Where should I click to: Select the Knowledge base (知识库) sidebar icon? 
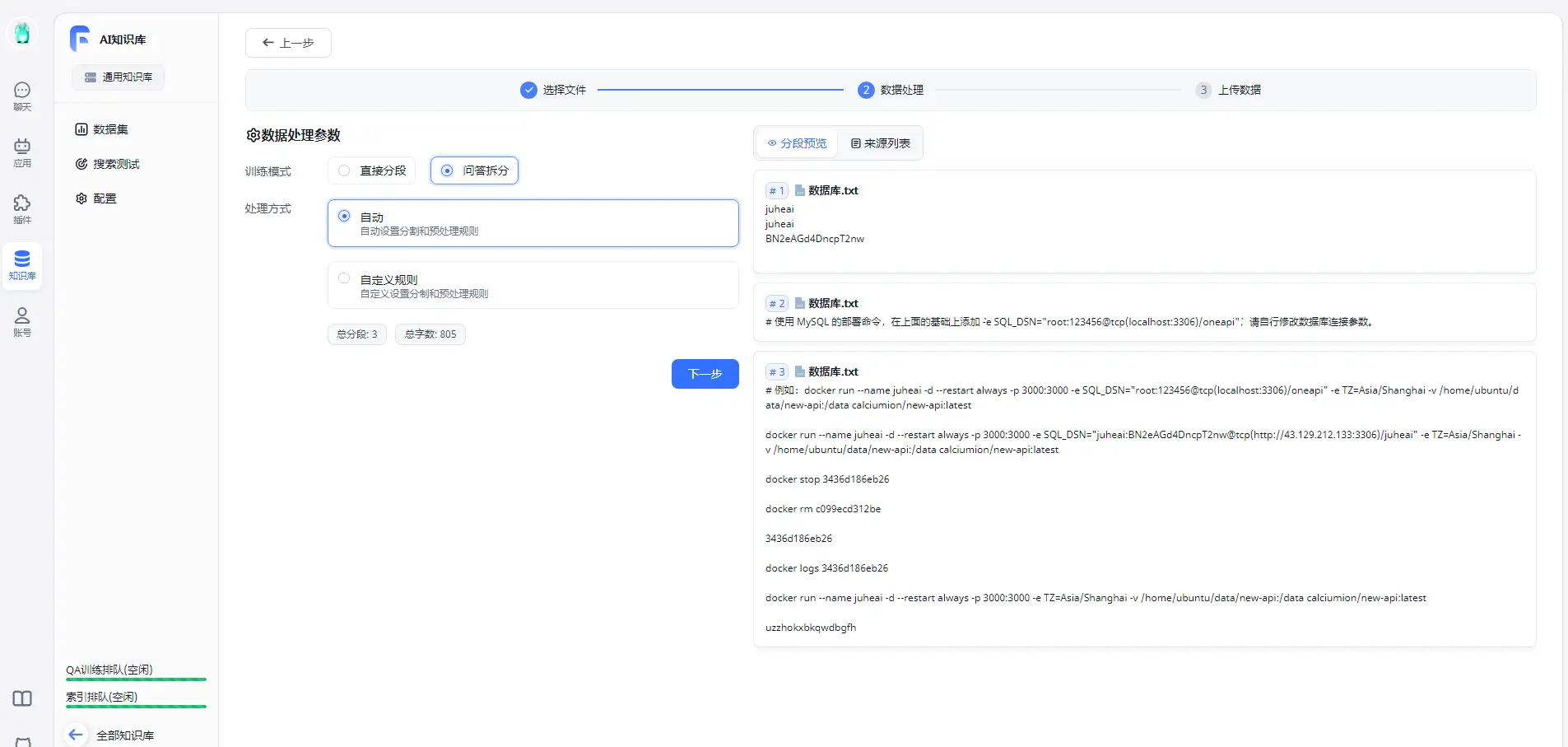[x=22, y=265]
